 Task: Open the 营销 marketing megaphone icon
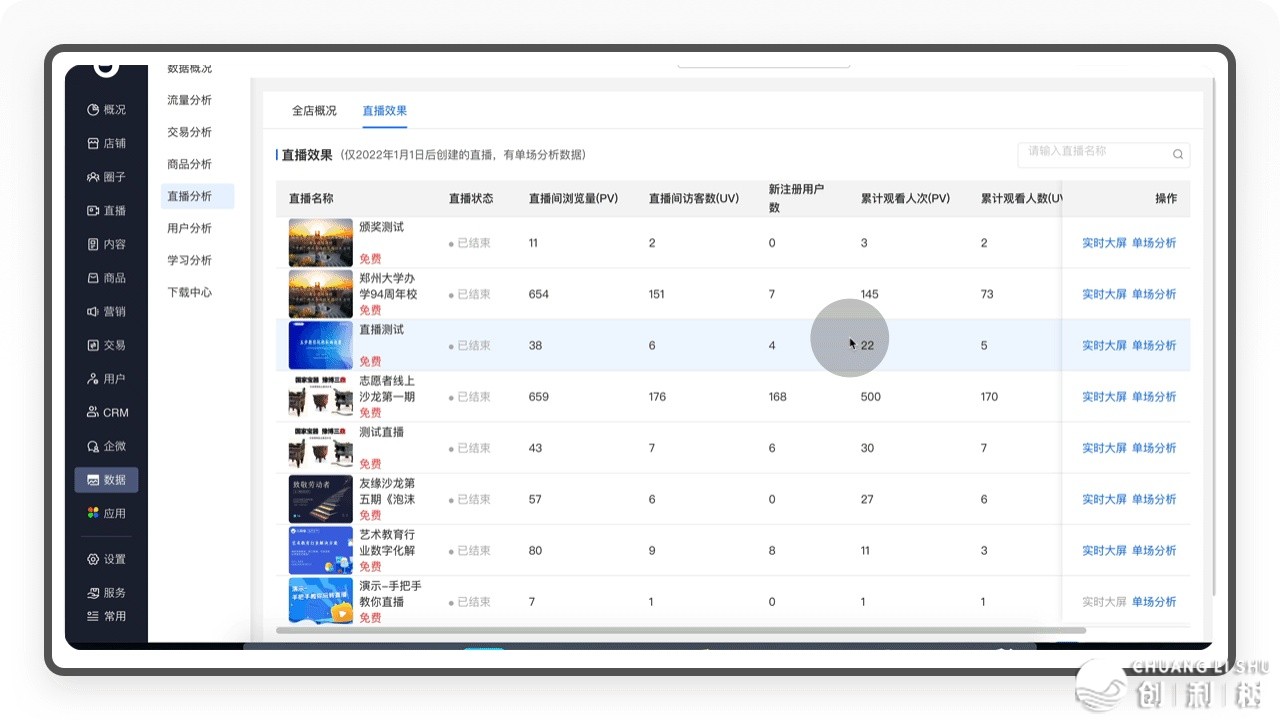point(93,312)
